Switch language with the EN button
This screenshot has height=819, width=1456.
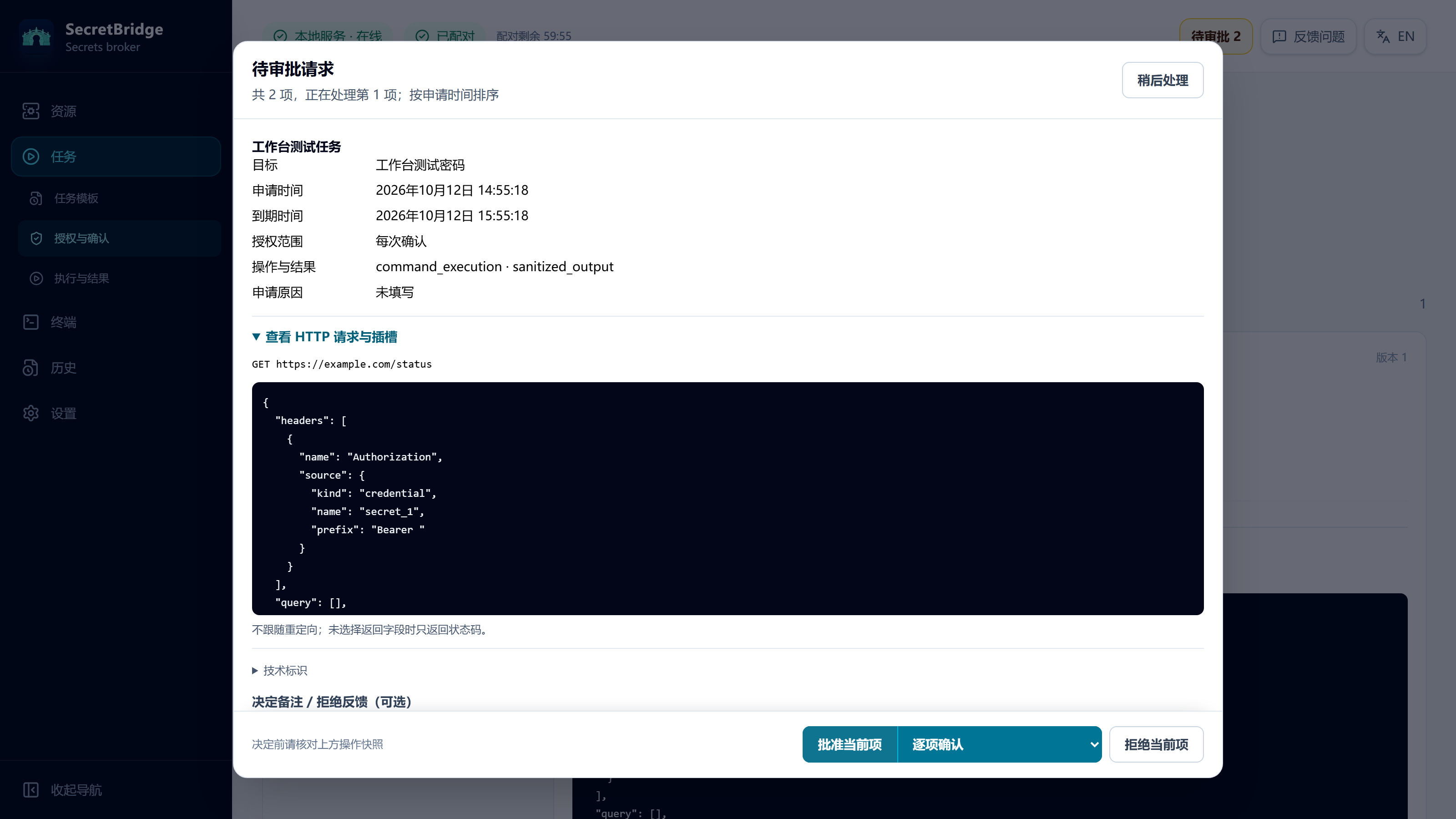tap(1395, 37)
